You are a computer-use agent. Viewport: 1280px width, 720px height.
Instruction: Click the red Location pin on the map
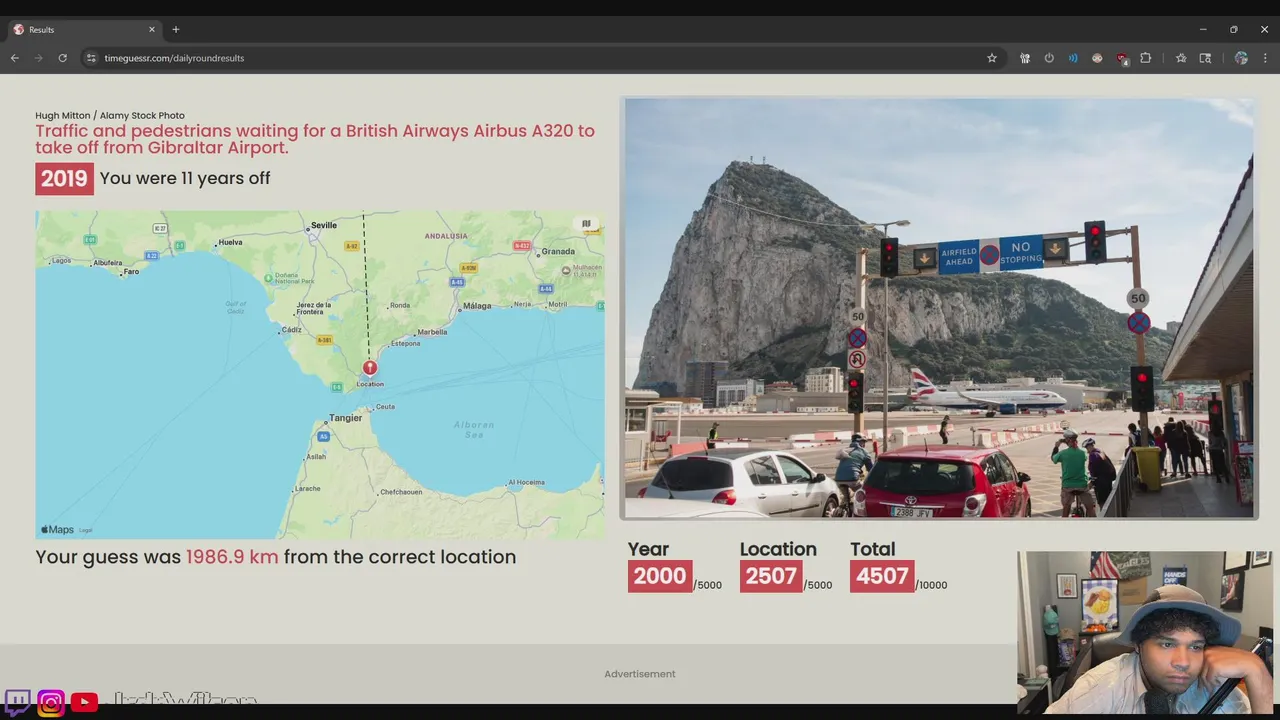[370, 368]
